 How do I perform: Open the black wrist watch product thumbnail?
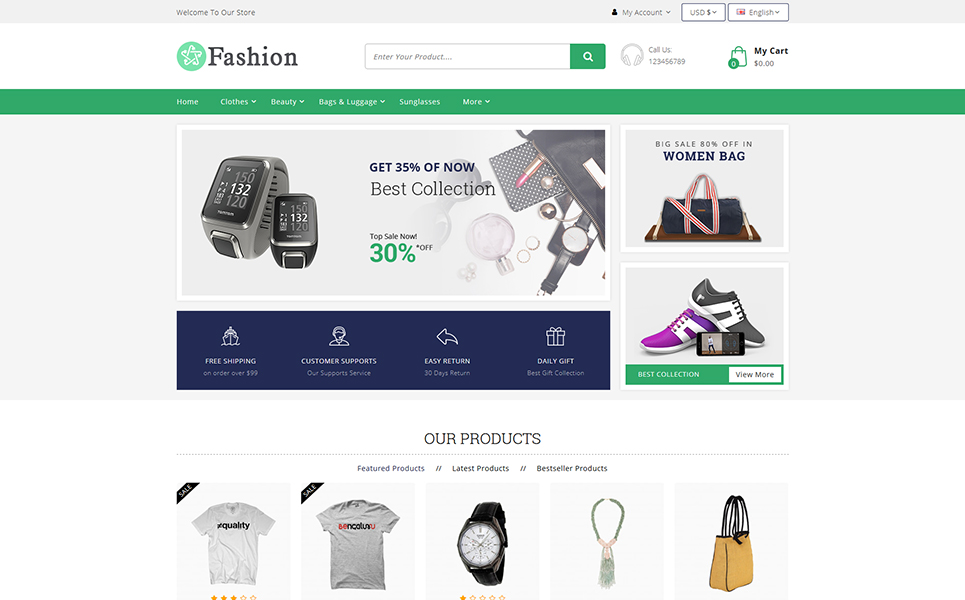coord(482,542)
